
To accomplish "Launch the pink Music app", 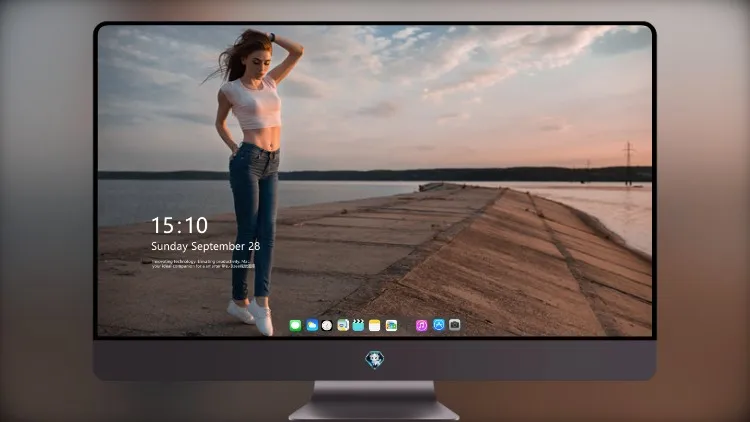I will (421, 326).
